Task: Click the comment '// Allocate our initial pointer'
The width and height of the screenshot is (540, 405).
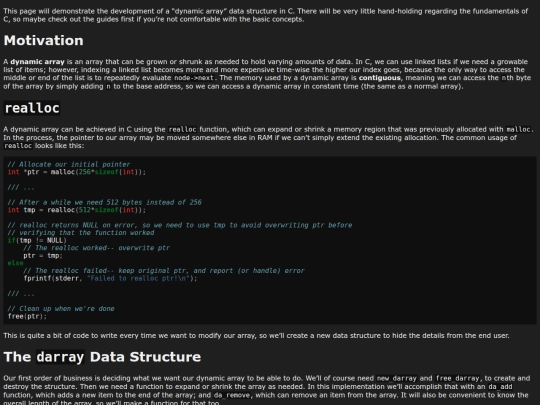Action: [69, 164]
